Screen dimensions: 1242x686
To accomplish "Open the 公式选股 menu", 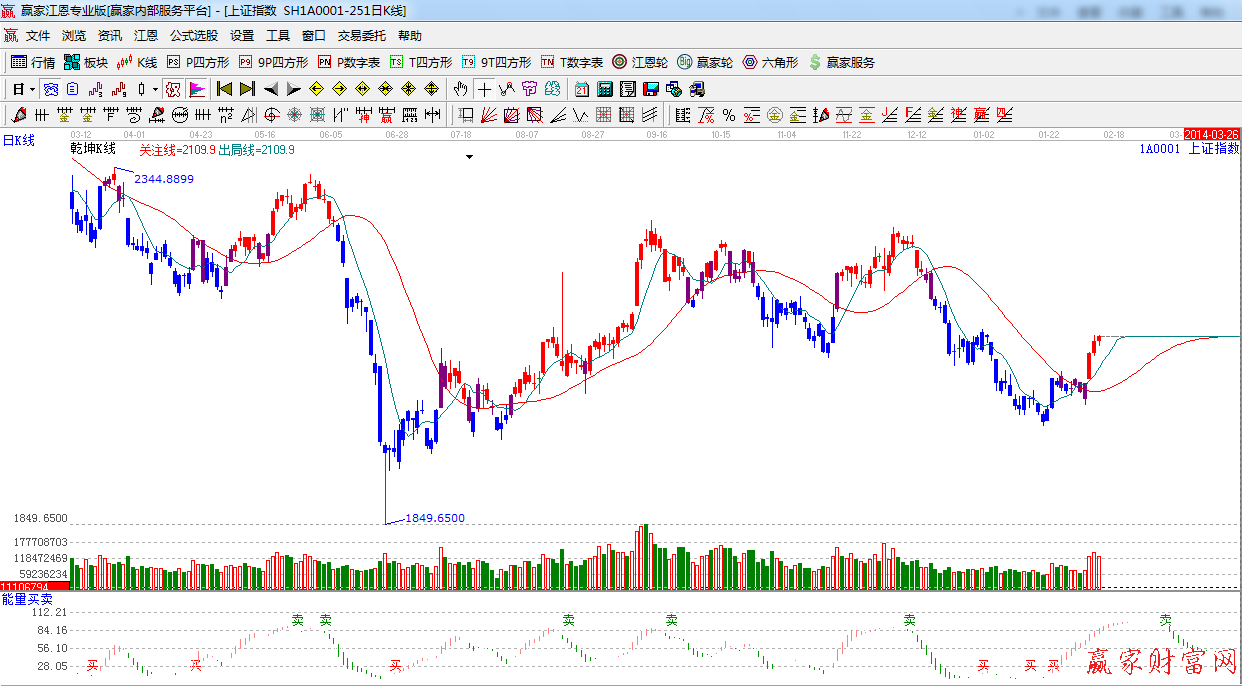I will (193, 35).
